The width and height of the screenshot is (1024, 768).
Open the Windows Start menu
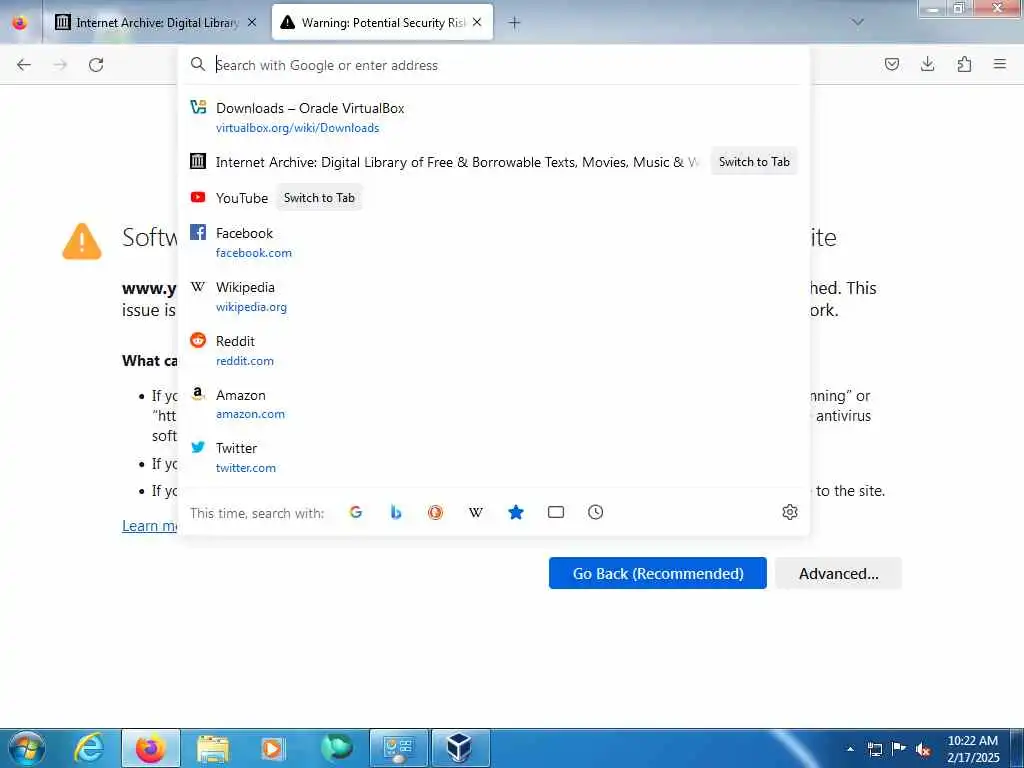pyautogui.click(x=26, y=748)
